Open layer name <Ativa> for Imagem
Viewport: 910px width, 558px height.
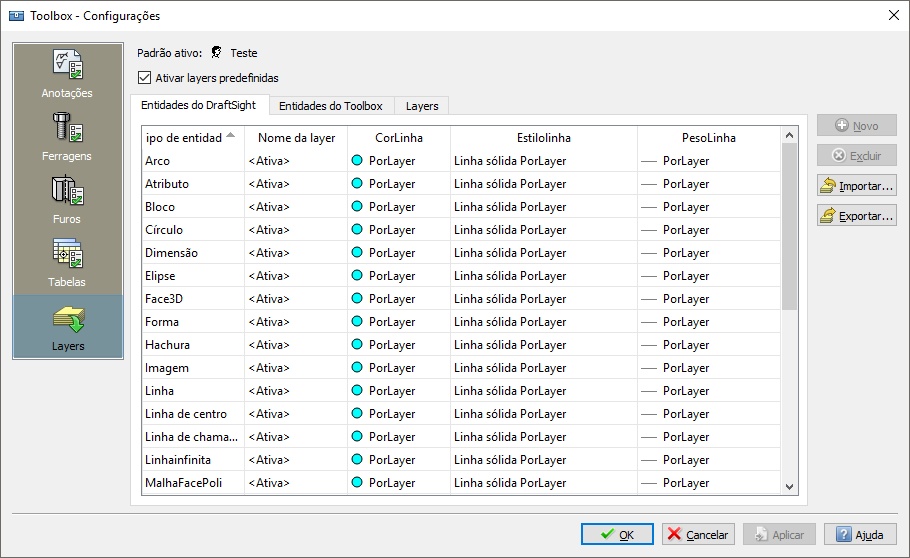[296, 368]
